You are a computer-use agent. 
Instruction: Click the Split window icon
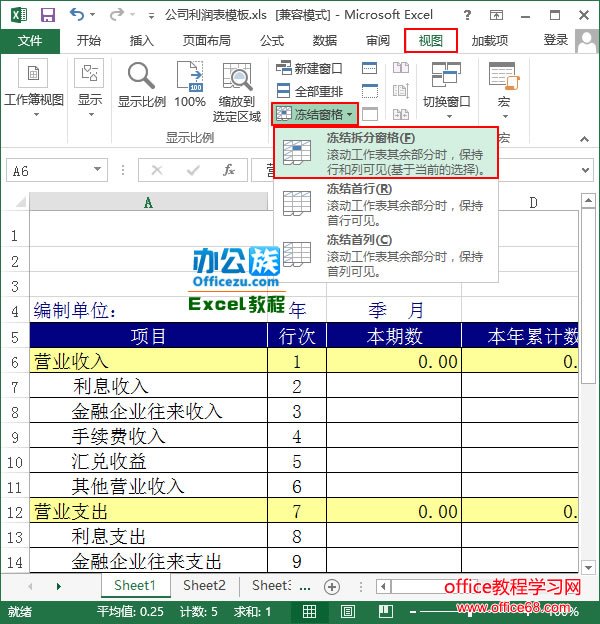click(x=370, y=68)
